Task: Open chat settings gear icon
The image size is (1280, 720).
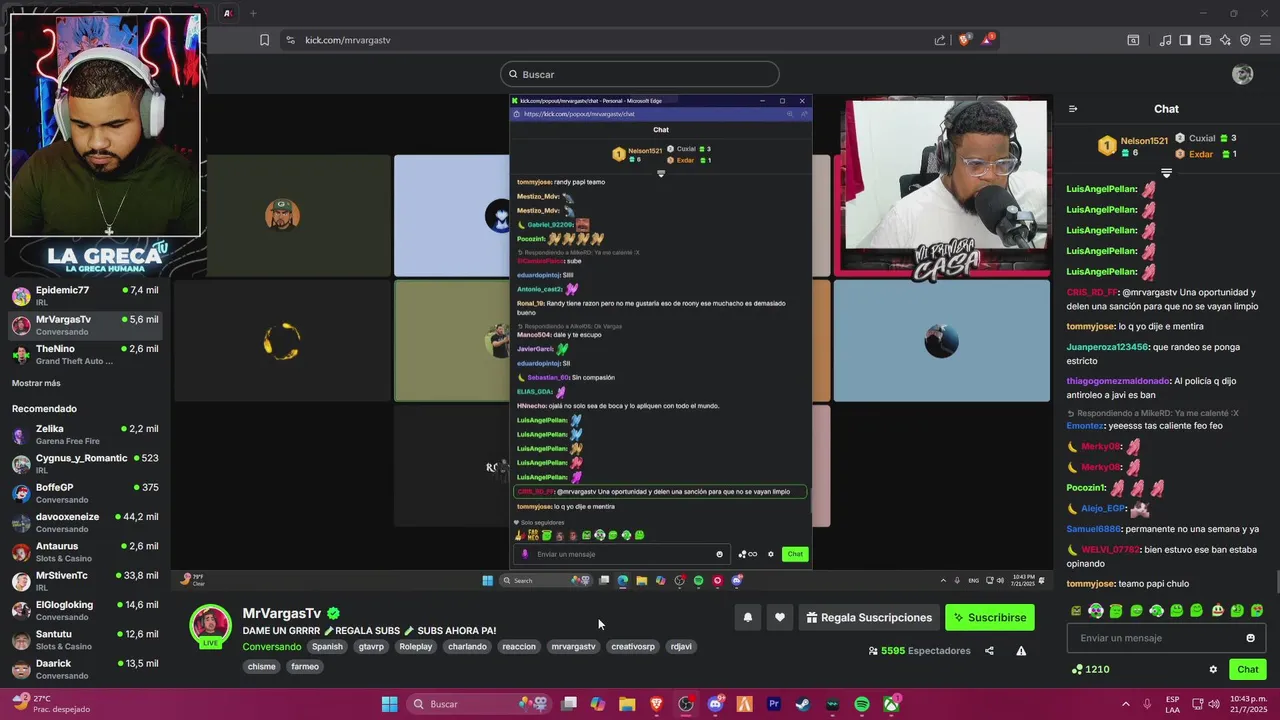Action: coord(1213,670)
